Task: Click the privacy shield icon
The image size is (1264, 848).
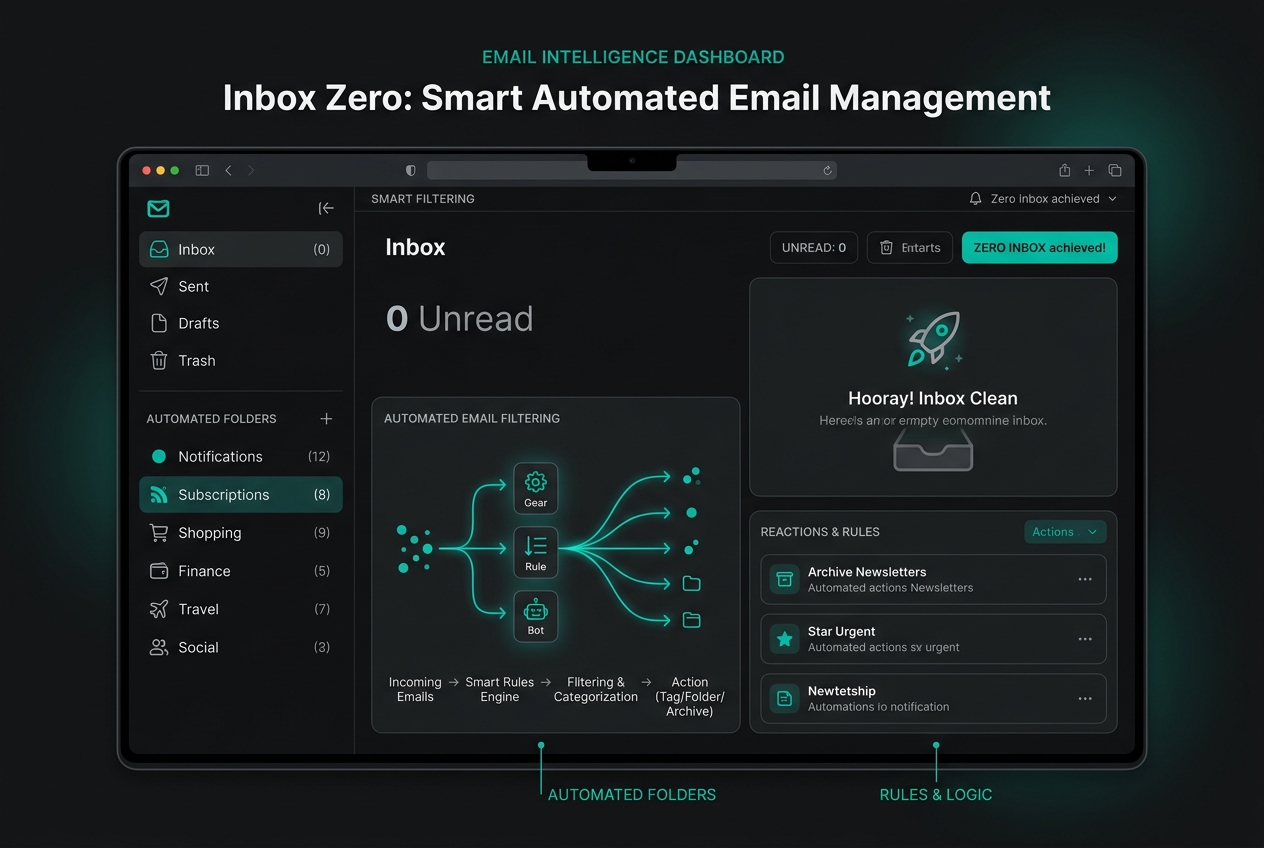Action: click(410, 170)
